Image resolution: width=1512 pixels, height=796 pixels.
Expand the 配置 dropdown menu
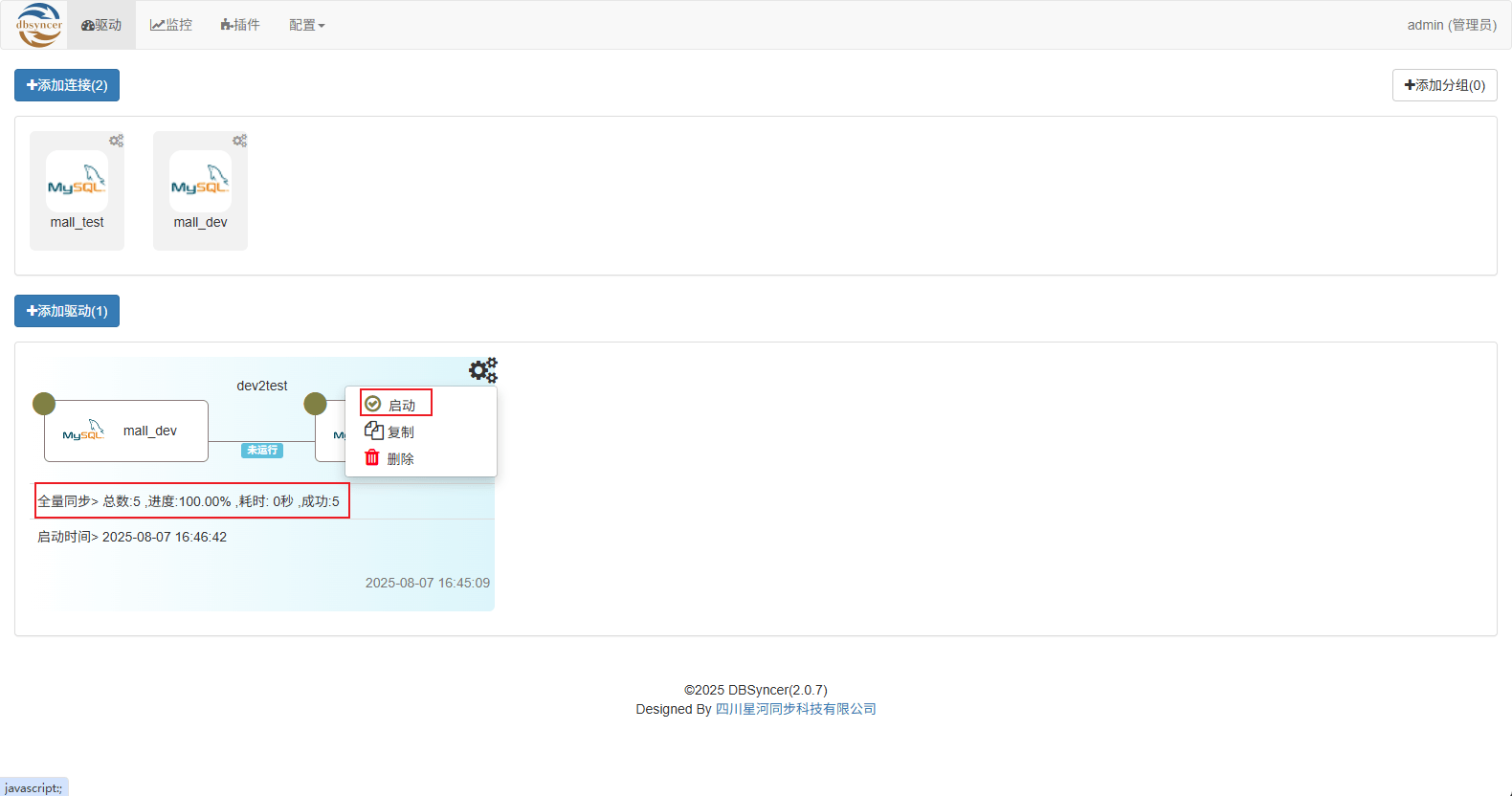306,25
